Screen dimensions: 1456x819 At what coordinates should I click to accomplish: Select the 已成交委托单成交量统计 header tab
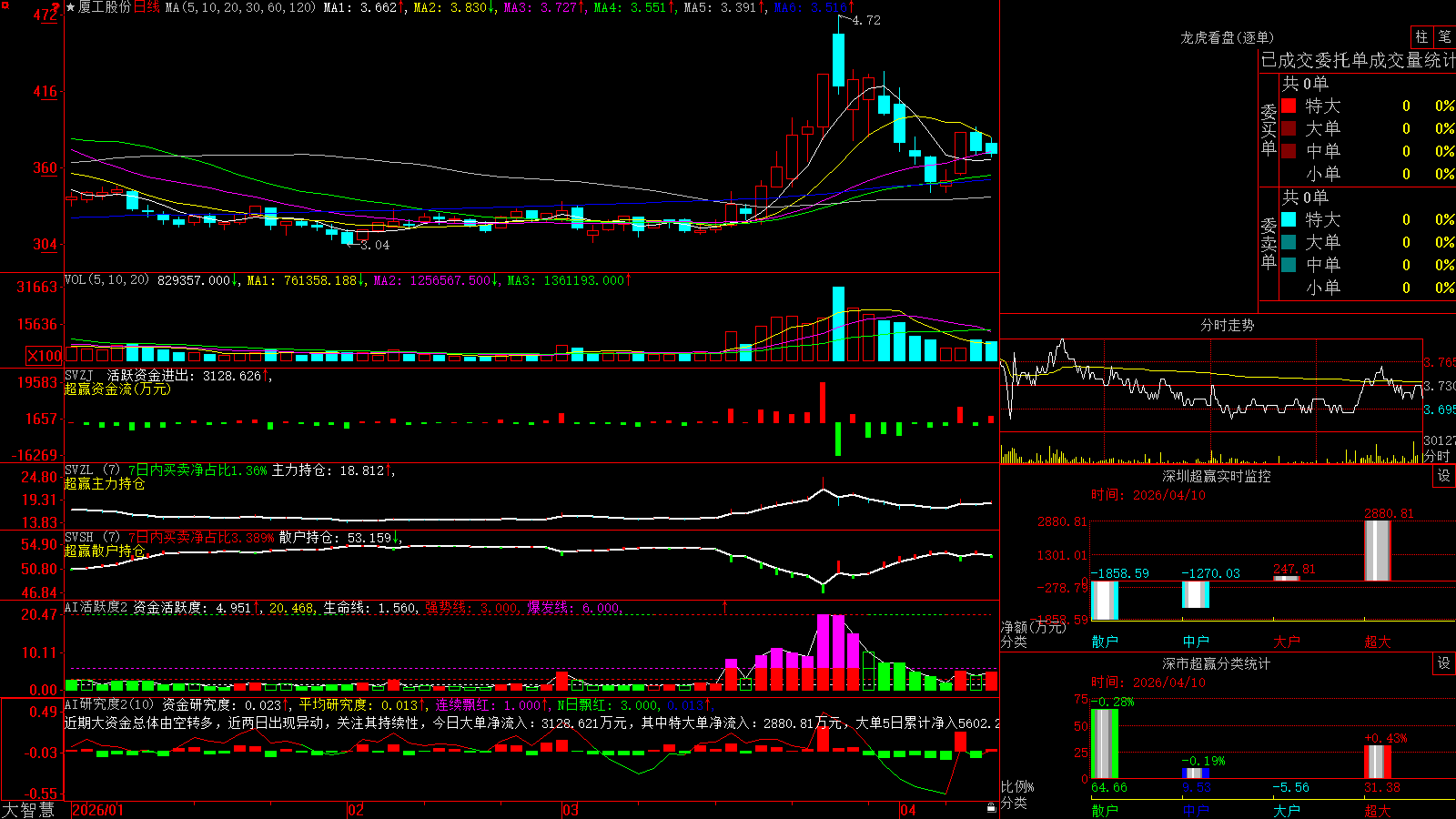tap(1358, 60)
